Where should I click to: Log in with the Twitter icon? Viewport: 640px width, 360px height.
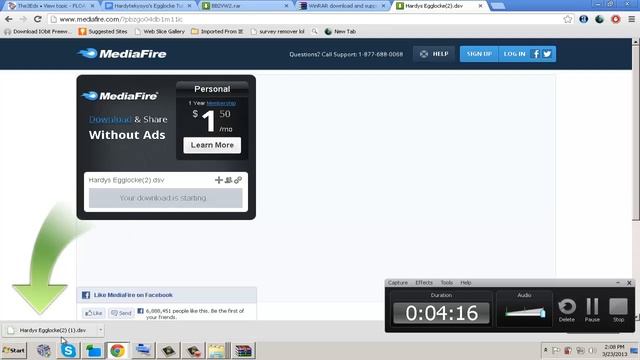547,54
